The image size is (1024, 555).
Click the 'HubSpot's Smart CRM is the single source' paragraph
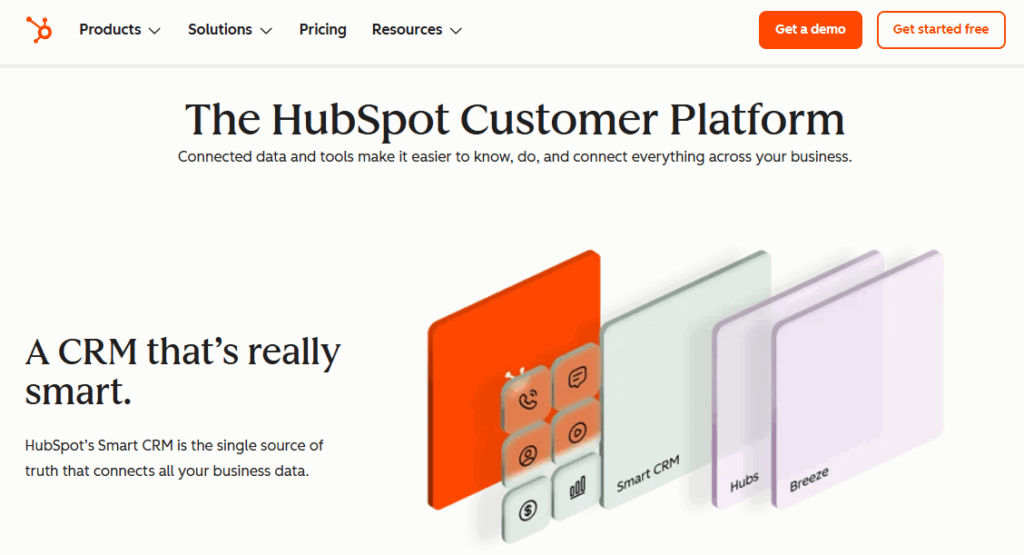[x=174, y=458]
